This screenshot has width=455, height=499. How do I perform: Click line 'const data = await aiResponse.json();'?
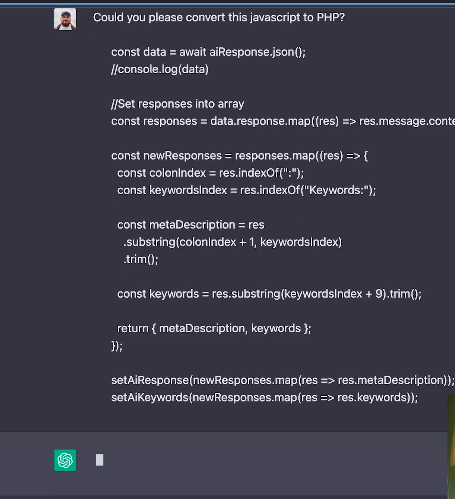[x=208, y=52]
